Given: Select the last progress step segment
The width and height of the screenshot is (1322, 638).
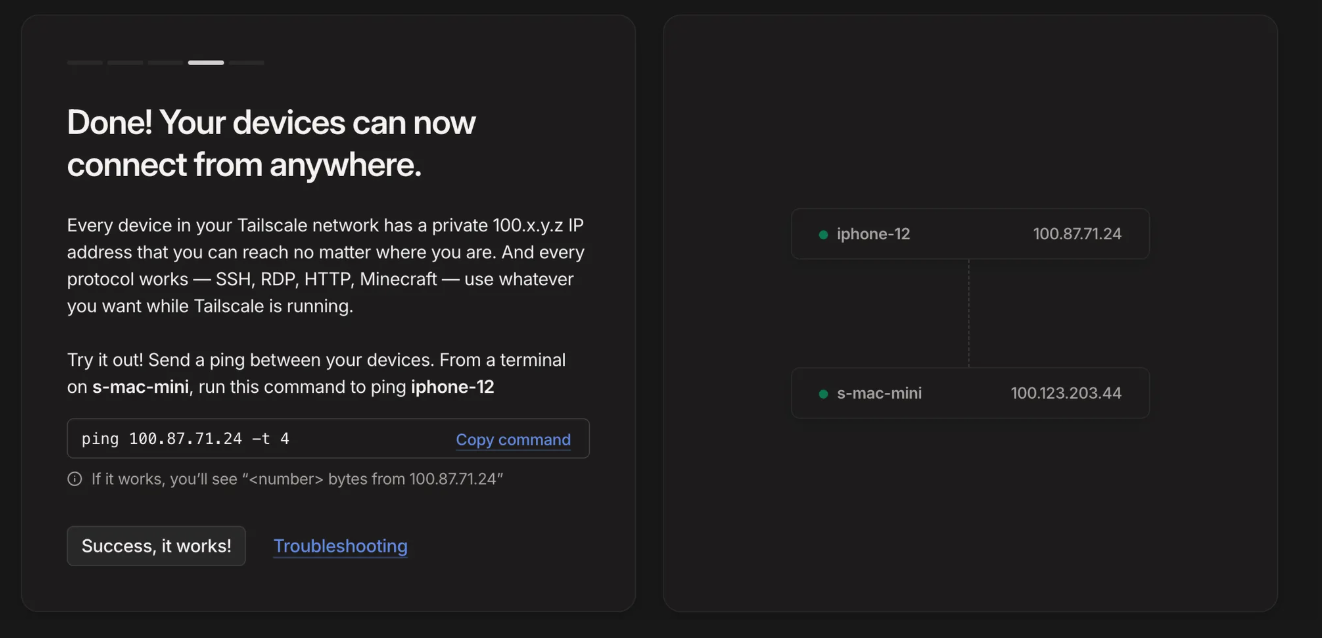Looking at the screenshot, I should click(x=246, y=63).
